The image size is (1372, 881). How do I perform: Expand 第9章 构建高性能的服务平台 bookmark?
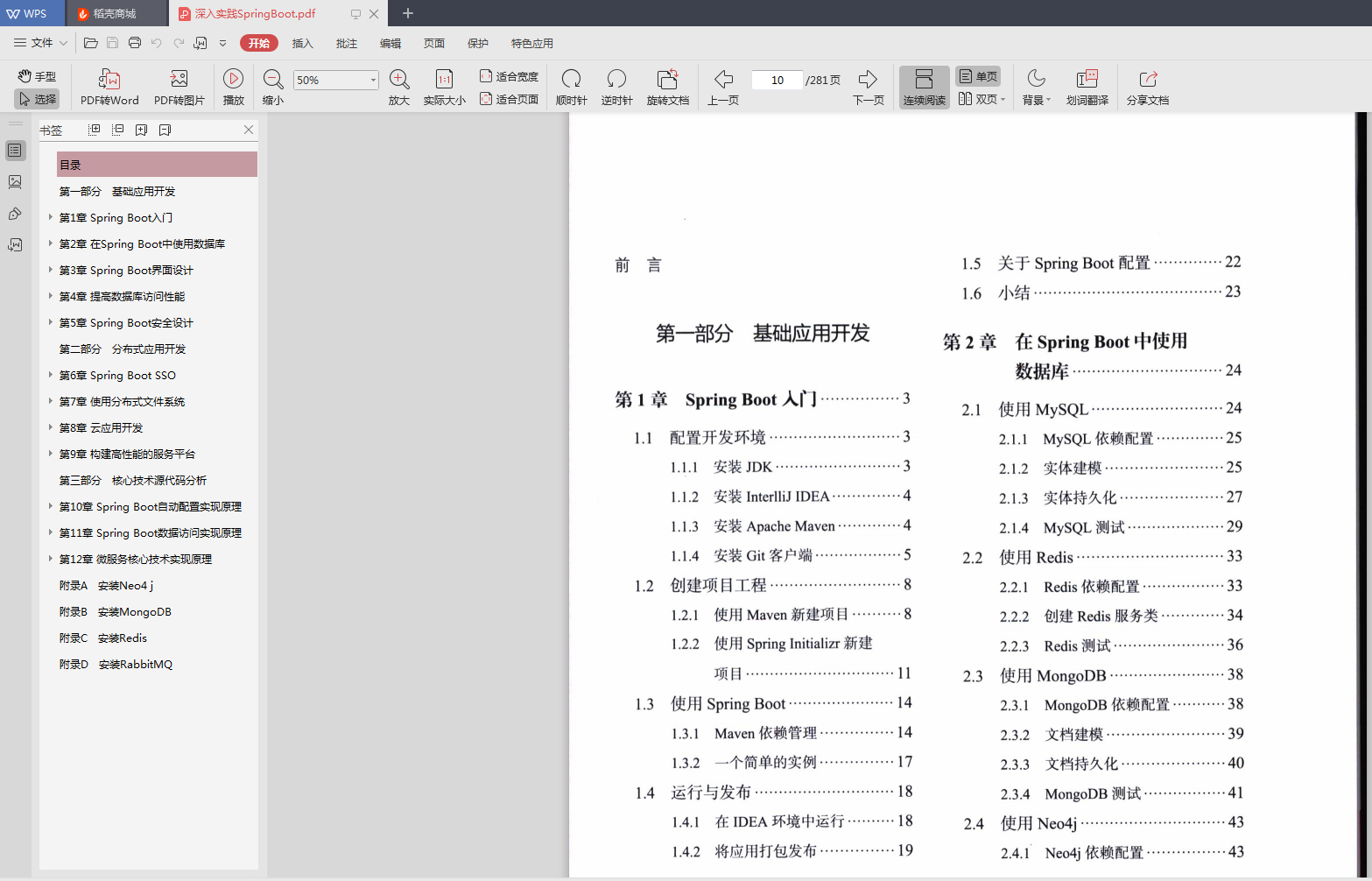[51, 454]
